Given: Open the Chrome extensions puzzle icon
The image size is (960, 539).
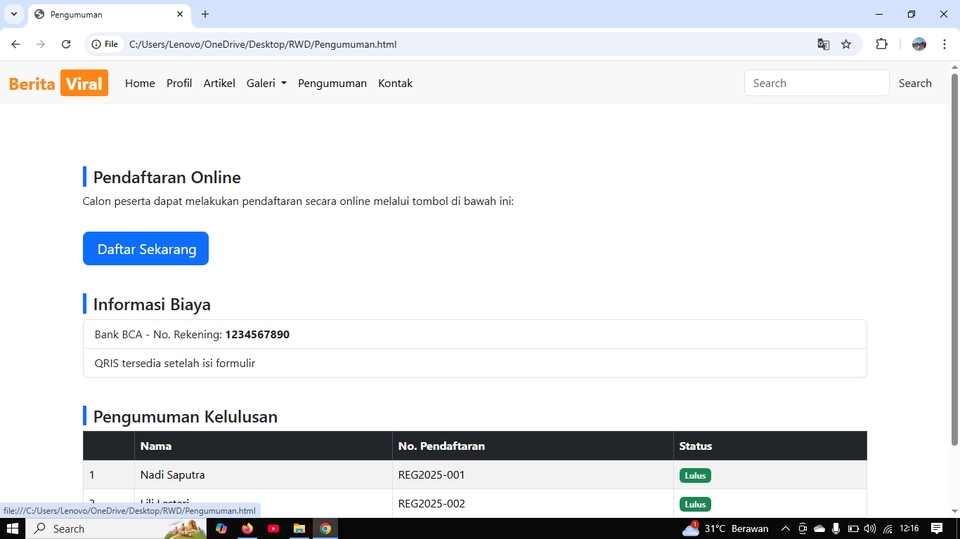Looking at the screenshot, I should coord(881,44).
